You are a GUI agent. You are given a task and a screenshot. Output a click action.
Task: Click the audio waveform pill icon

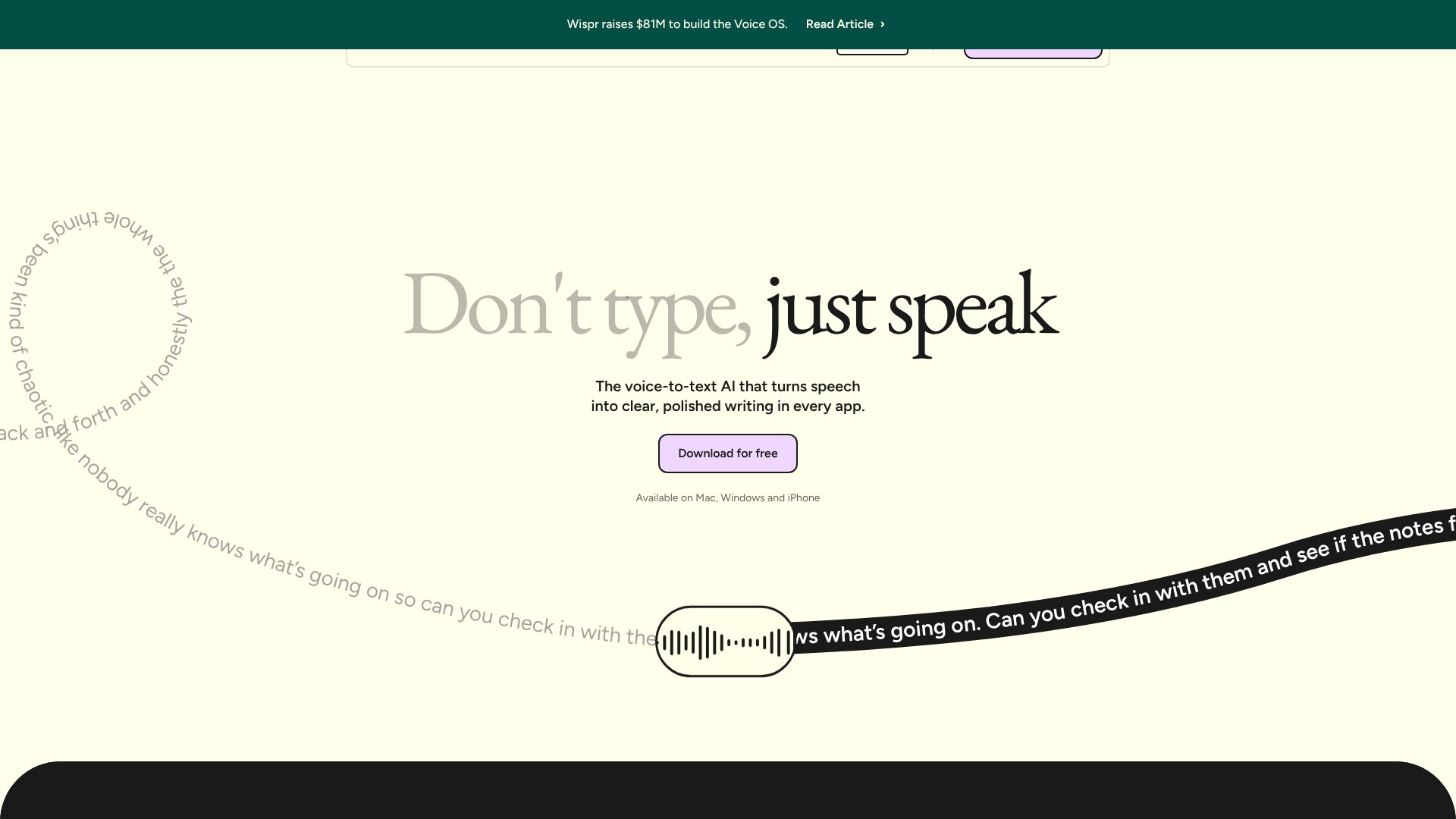725,642
